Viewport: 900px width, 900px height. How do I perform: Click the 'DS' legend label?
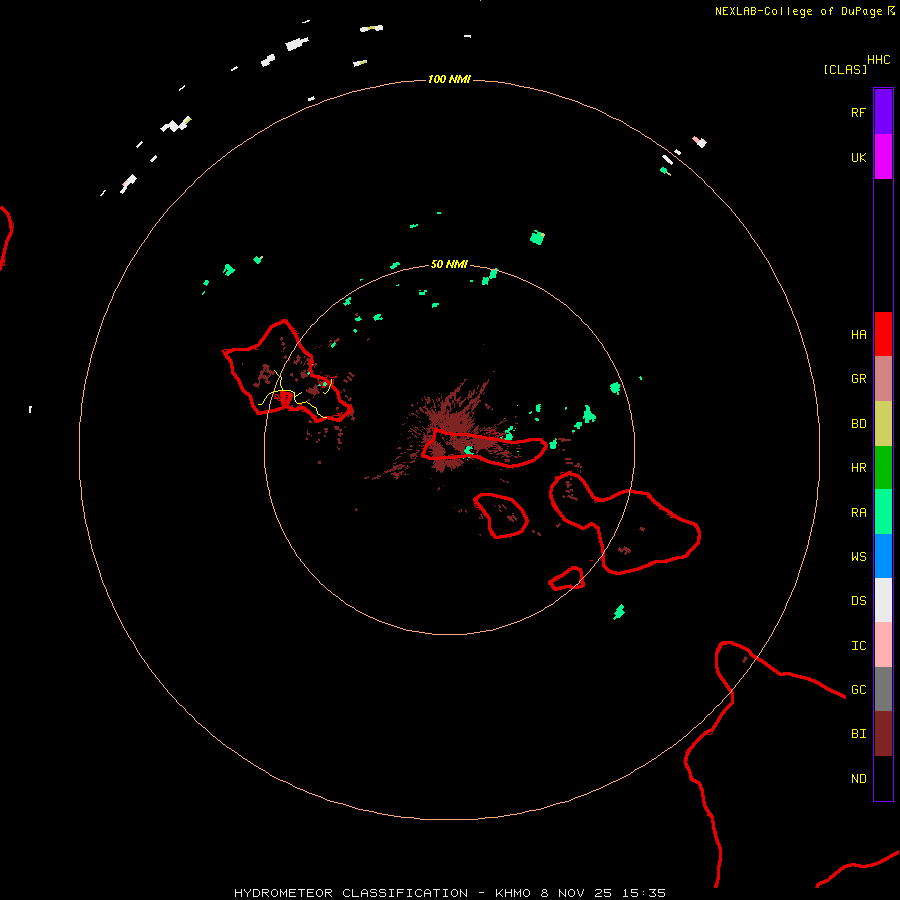tap(858, 601)
